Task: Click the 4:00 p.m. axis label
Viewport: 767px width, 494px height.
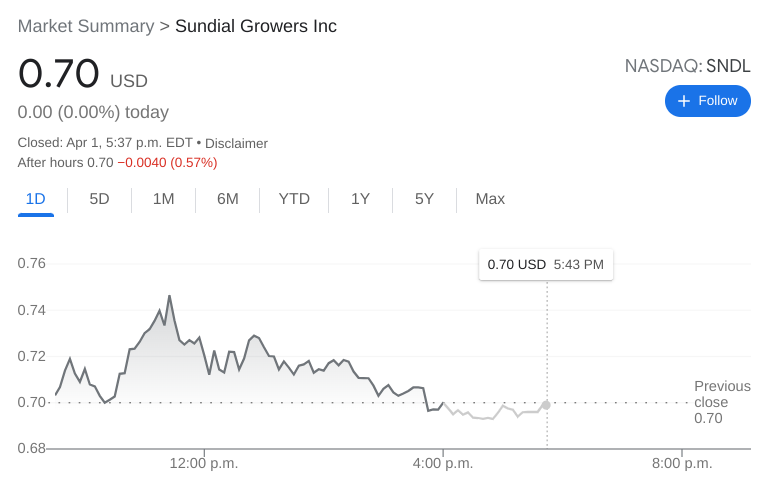Action: pos(443,463)
